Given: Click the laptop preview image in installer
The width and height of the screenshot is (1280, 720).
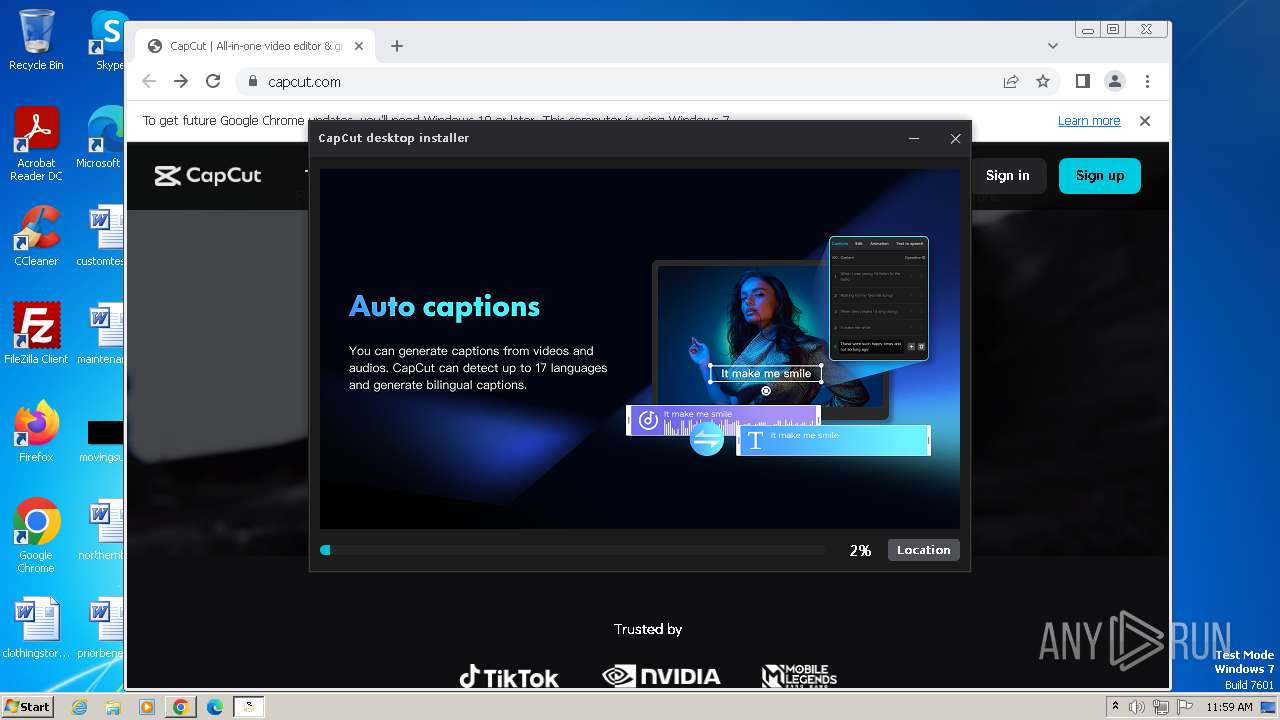Looking at the screenshot, I should click(770, 340).
